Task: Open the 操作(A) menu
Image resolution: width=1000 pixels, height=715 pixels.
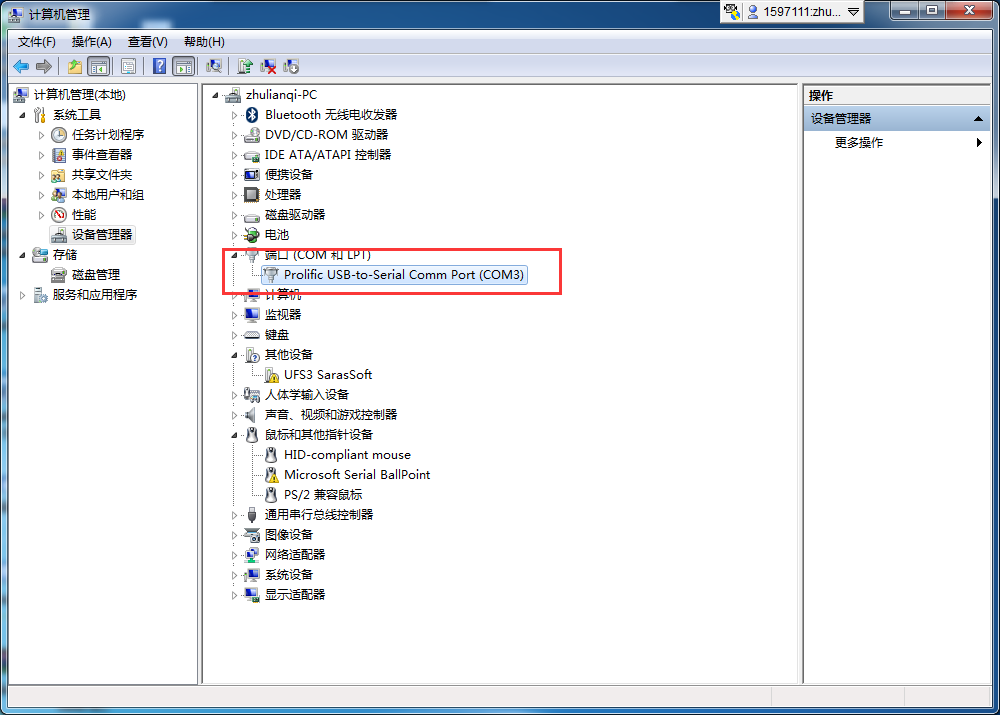Action: (92, 42)
